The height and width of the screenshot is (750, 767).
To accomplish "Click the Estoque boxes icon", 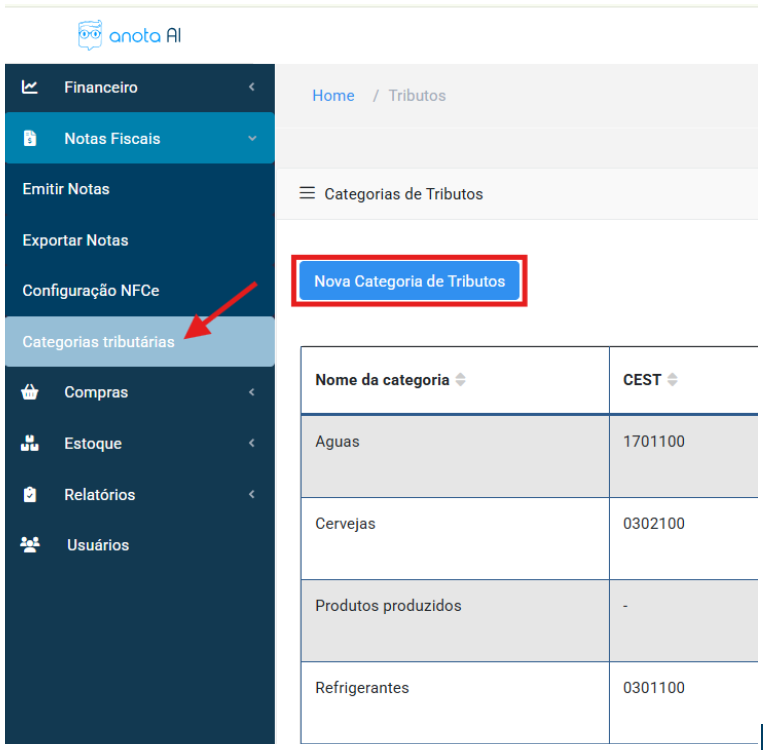I will 30,443.
